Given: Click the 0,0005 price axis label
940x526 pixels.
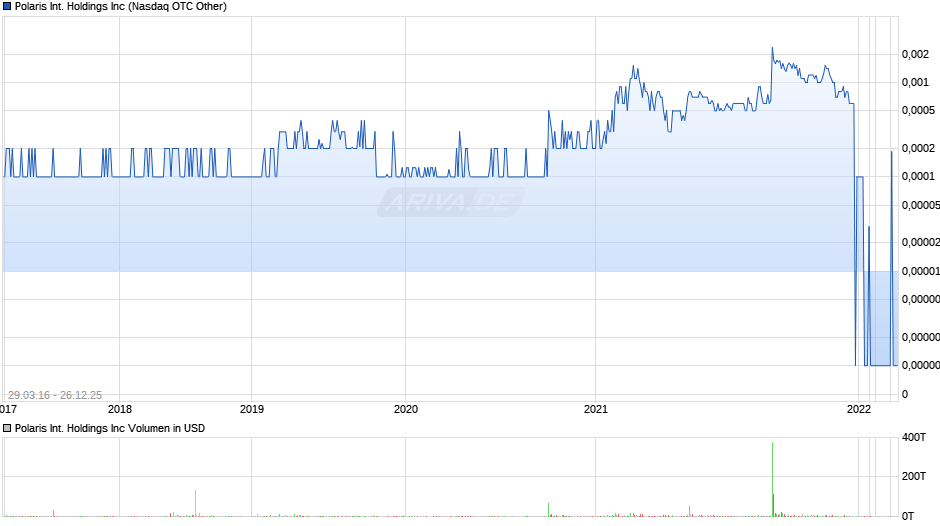Looking at the screenshot, I should click(x=918, y=110).
